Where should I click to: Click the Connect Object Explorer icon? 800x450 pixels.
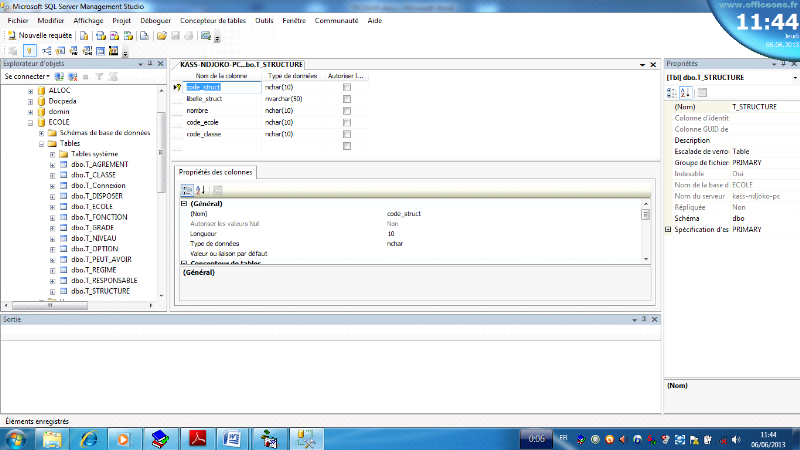coord(59,77)
